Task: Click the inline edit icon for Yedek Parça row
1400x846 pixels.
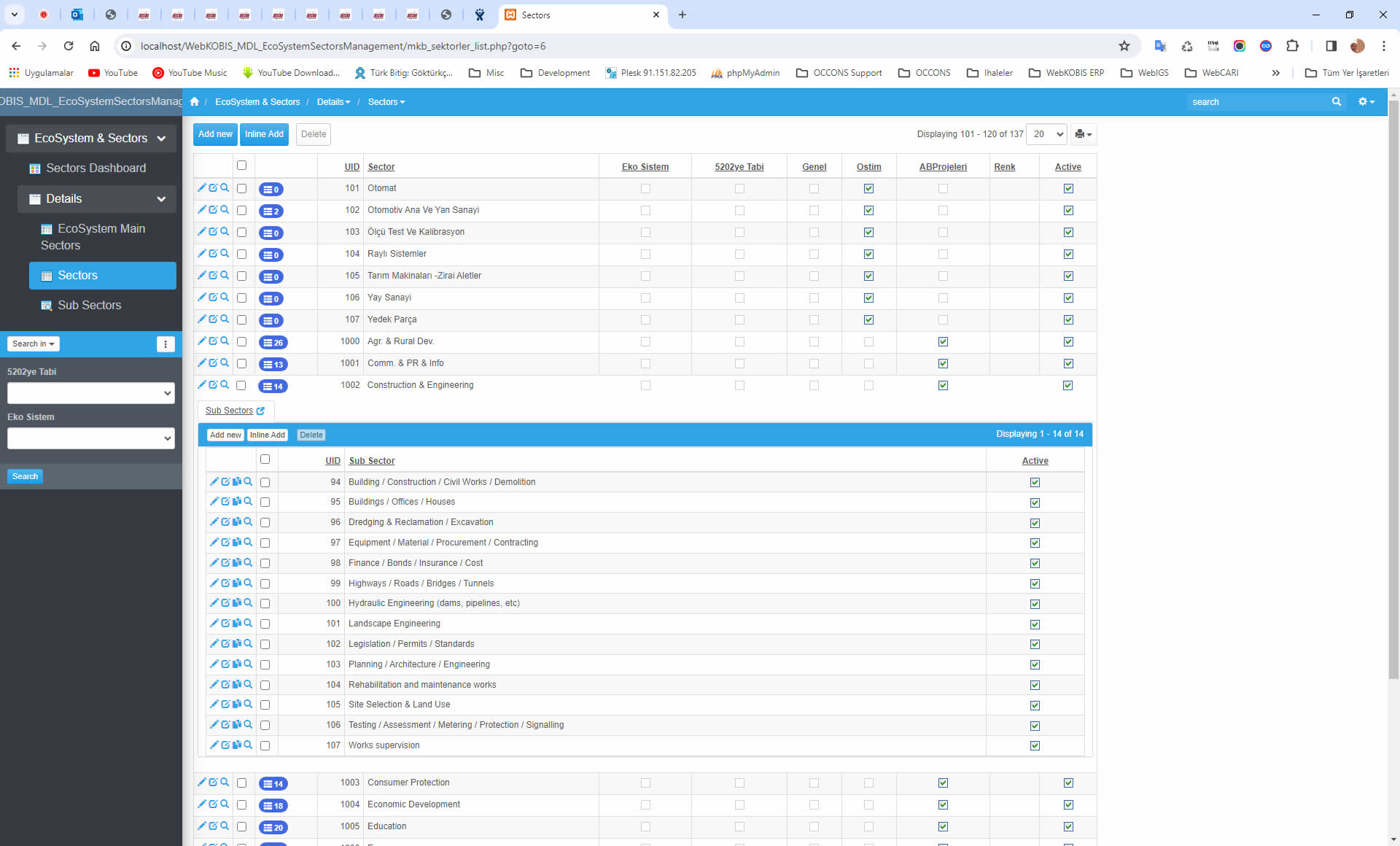Action: (213, 319)
